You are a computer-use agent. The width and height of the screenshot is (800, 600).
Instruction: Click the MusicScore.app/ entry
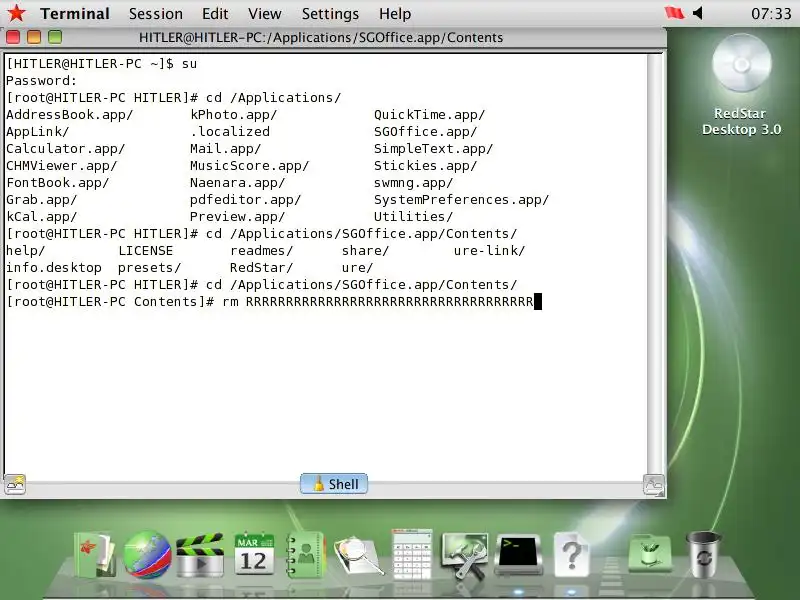click(249, 166)
